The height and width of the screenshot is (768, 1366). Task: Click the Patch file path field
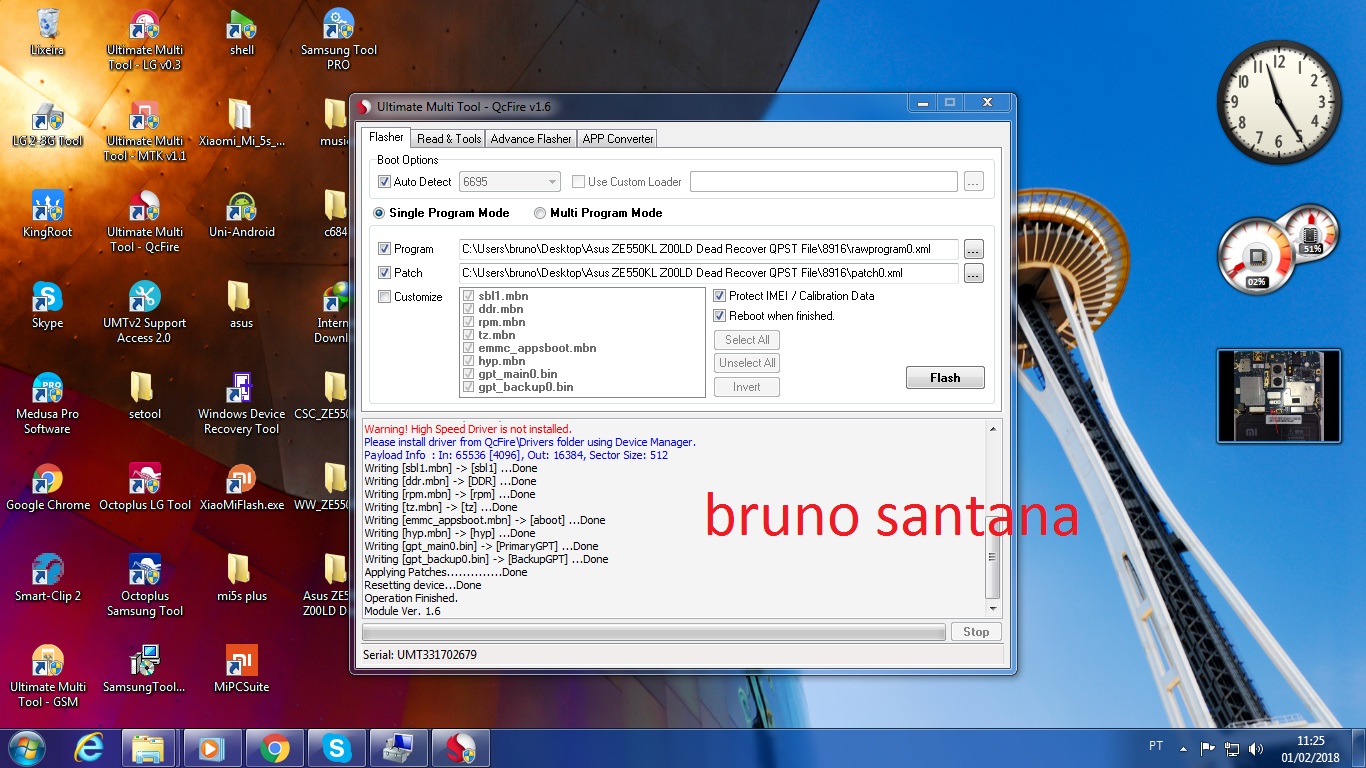[x=708, y=273]
